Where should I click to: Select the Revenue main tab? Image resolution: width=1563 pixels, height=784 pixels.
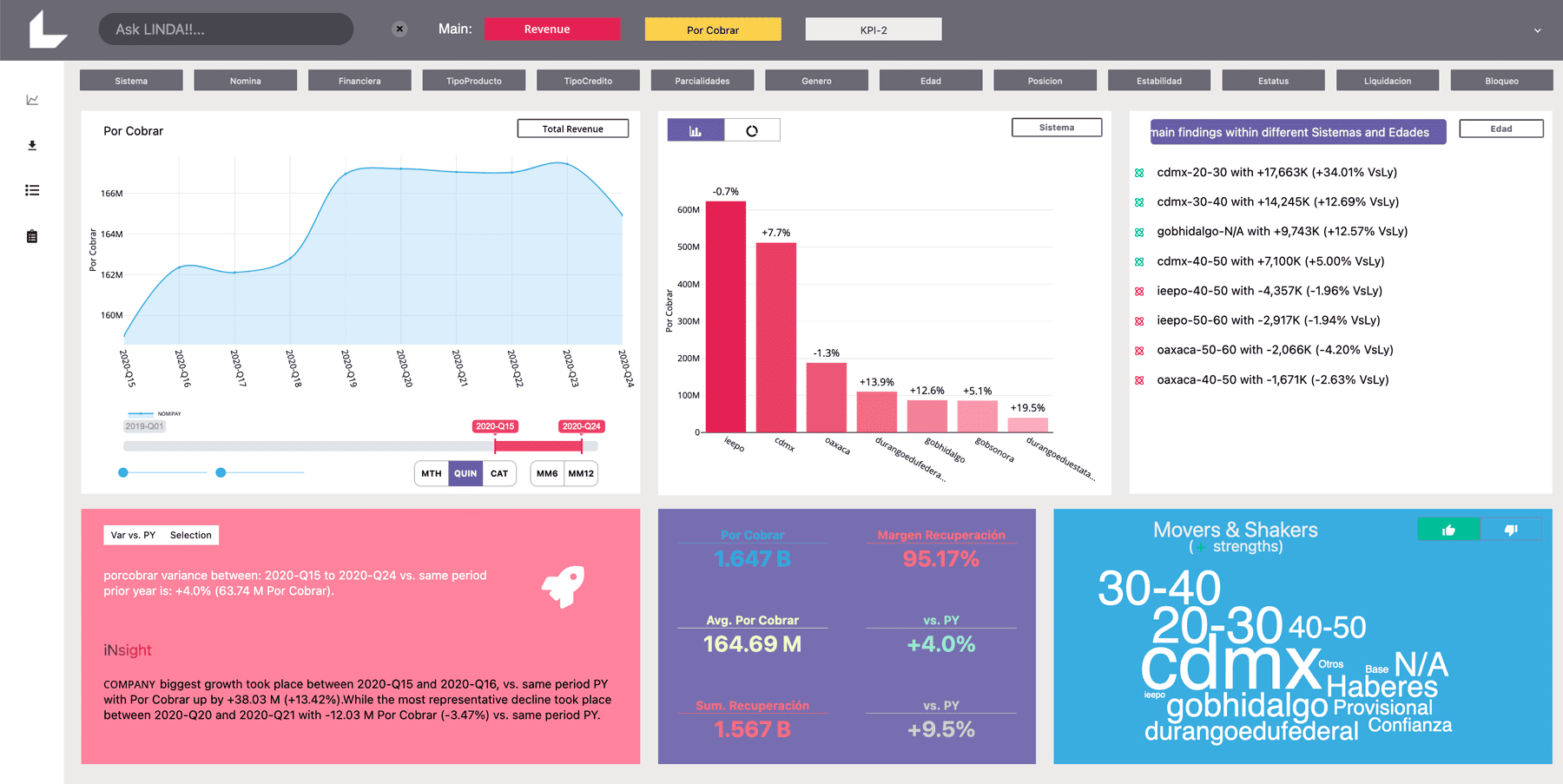point(552,29)
